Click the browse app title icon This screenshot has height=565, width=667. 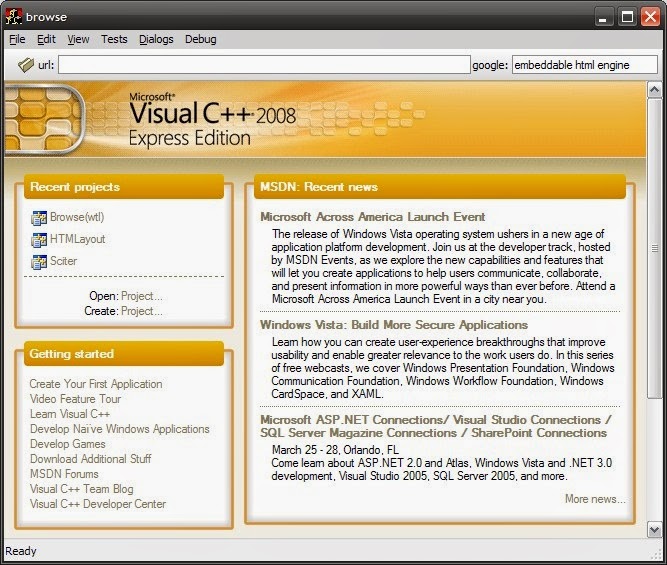click(13, 17)
